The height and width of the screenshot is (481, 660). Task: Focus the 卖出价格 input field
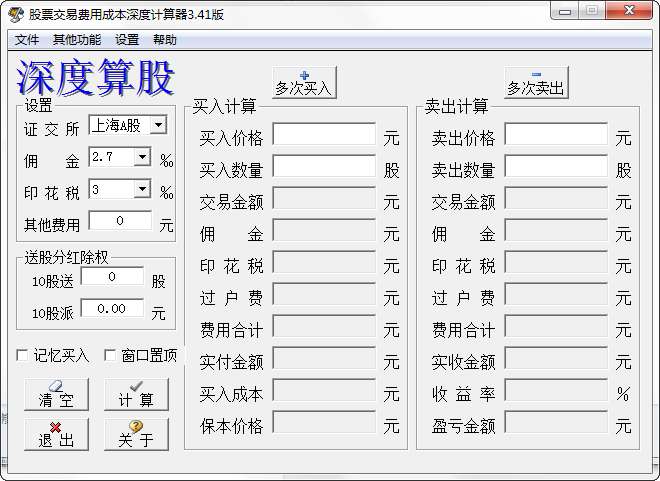pos(556,134)
